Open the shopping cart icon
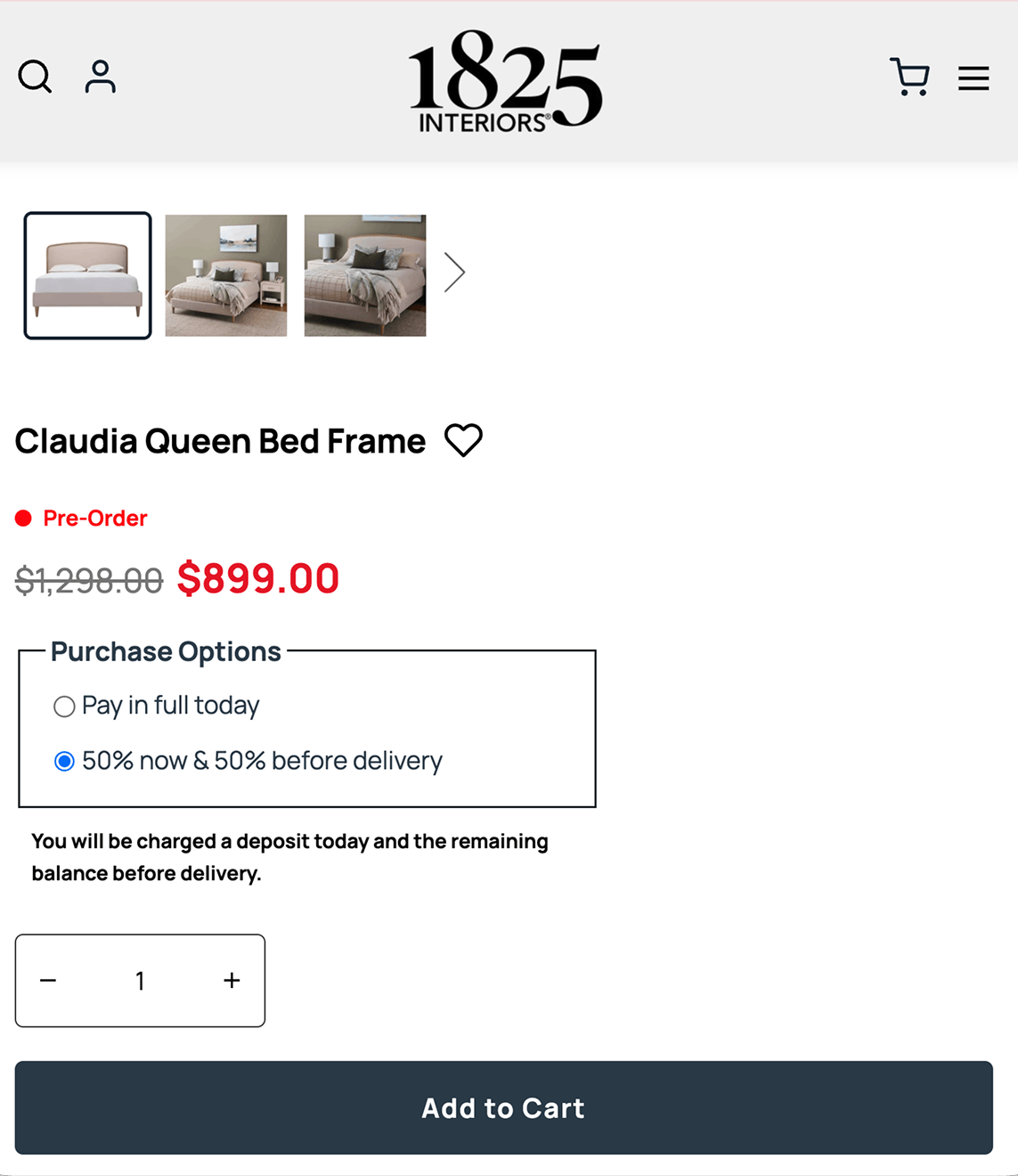 pyautogui.click(x=909, y=78)
